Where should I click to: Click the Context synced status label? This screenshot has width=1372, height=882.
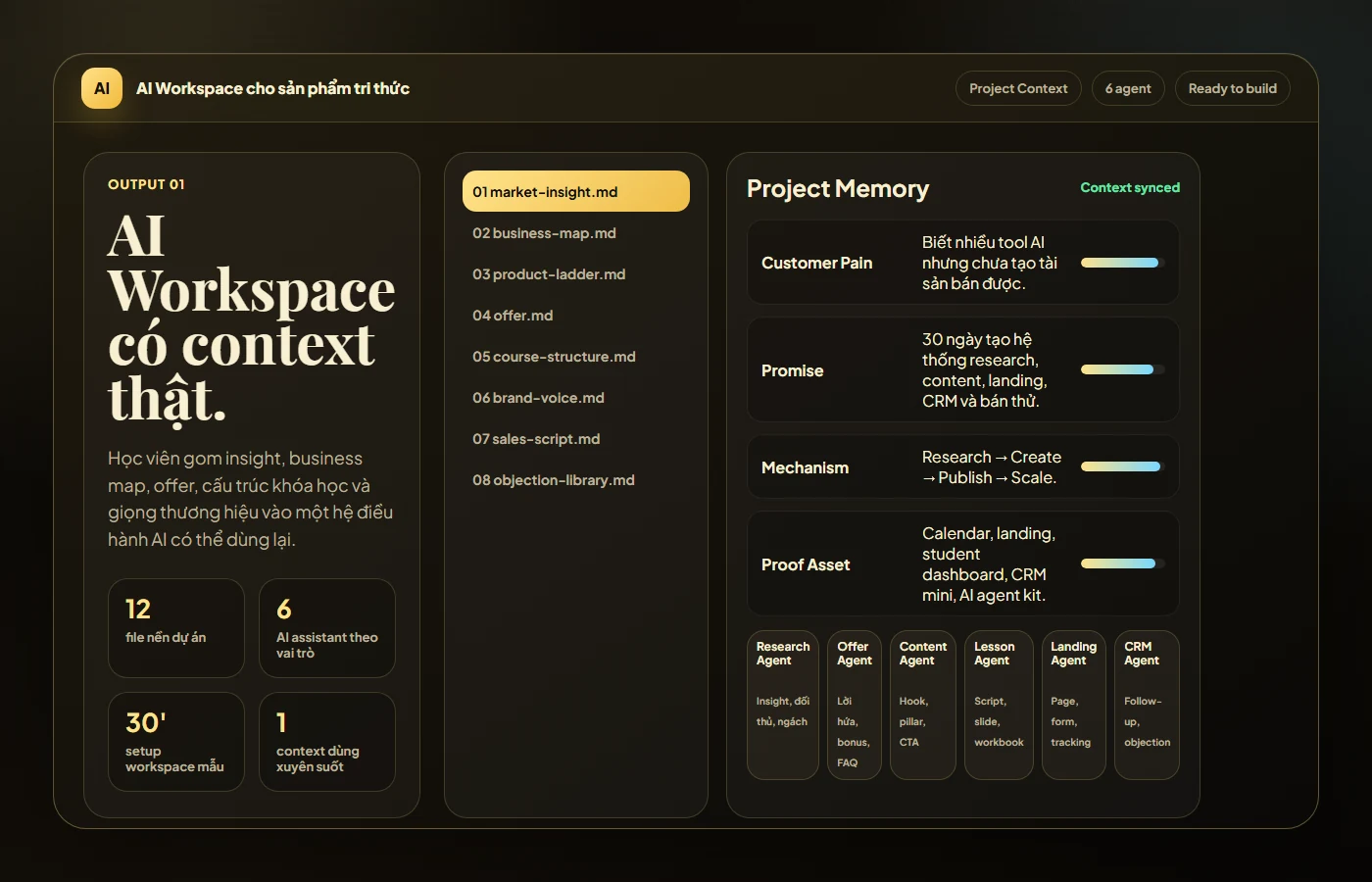click(1130, 187)
